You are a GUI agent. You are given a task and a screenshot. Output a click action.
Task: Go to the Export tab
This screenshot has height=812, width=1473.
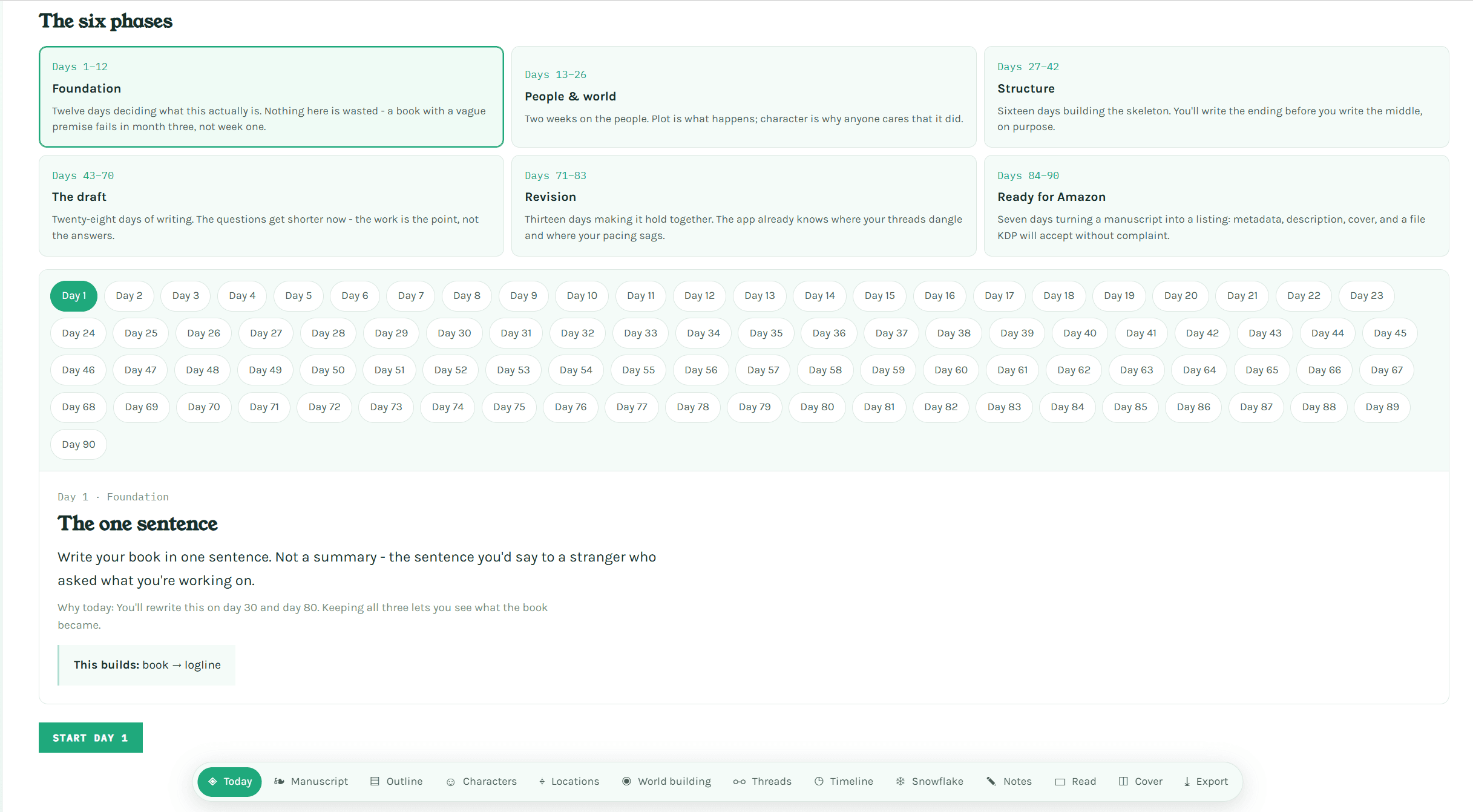1206,782
